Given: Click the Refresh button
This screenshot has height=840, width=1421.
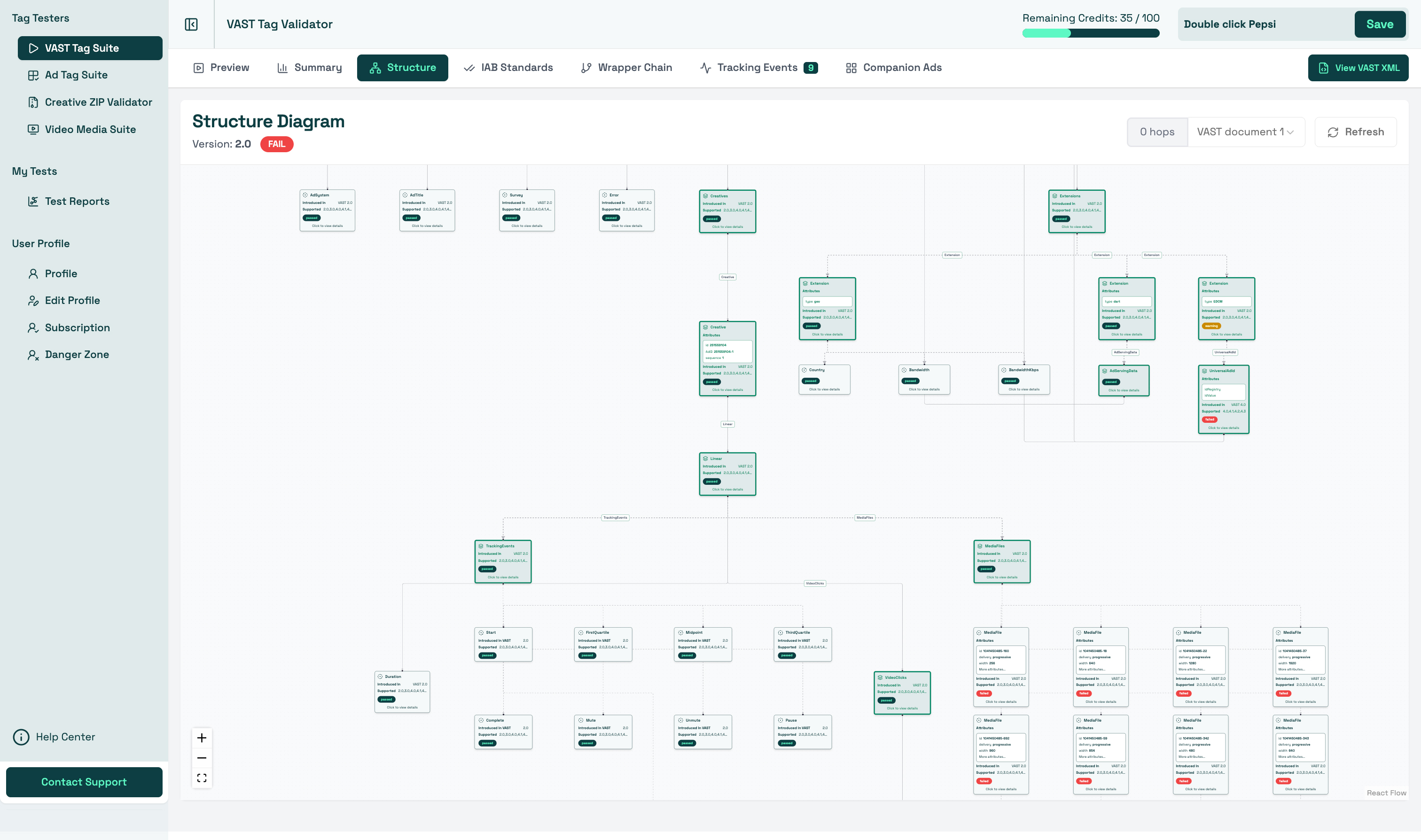Looking at the screenshot, I should pos(1355,132).
